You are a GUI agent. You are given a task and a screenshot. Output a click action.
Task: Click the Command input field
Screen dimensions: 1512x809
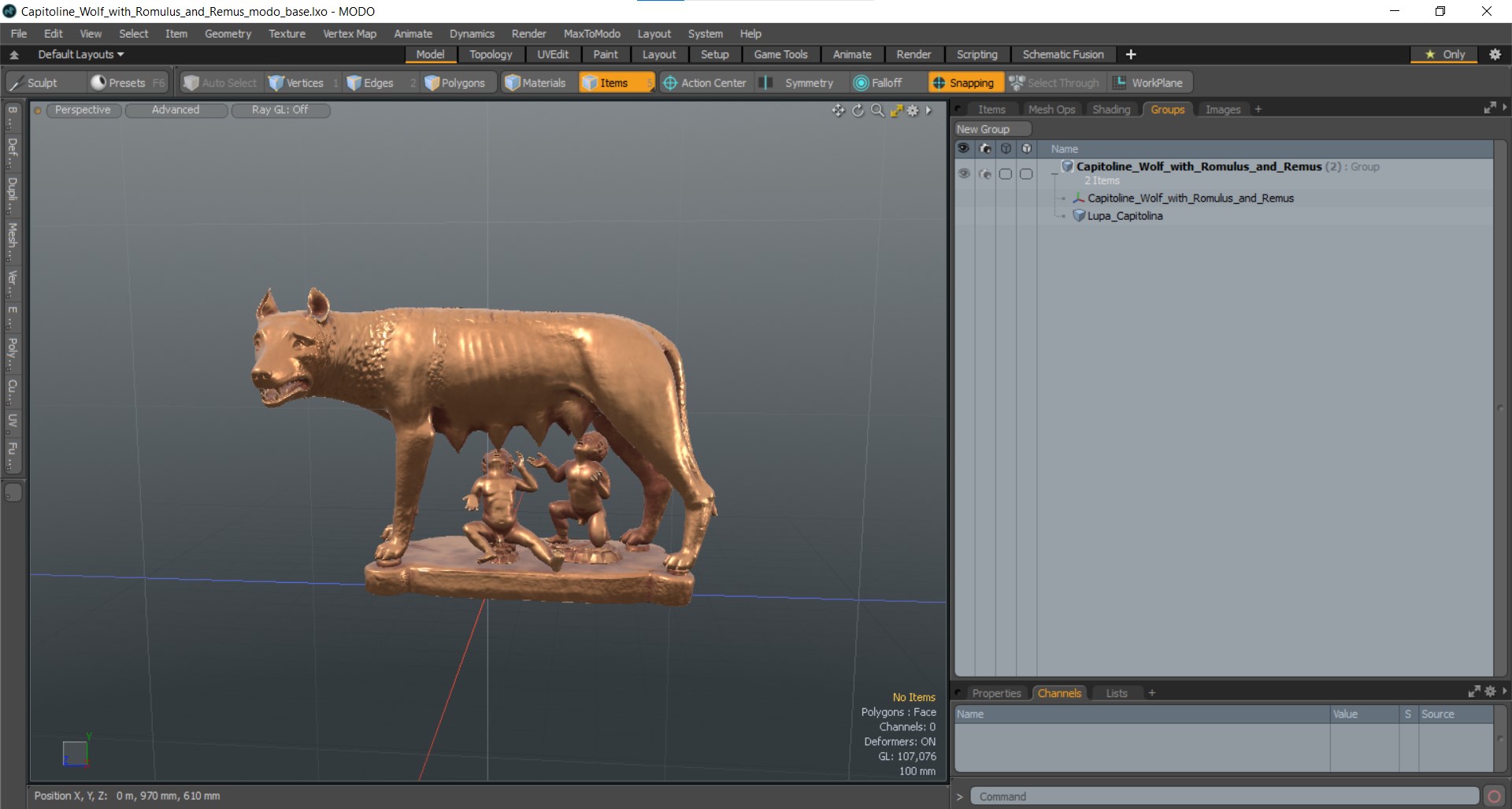point(1224,796)
